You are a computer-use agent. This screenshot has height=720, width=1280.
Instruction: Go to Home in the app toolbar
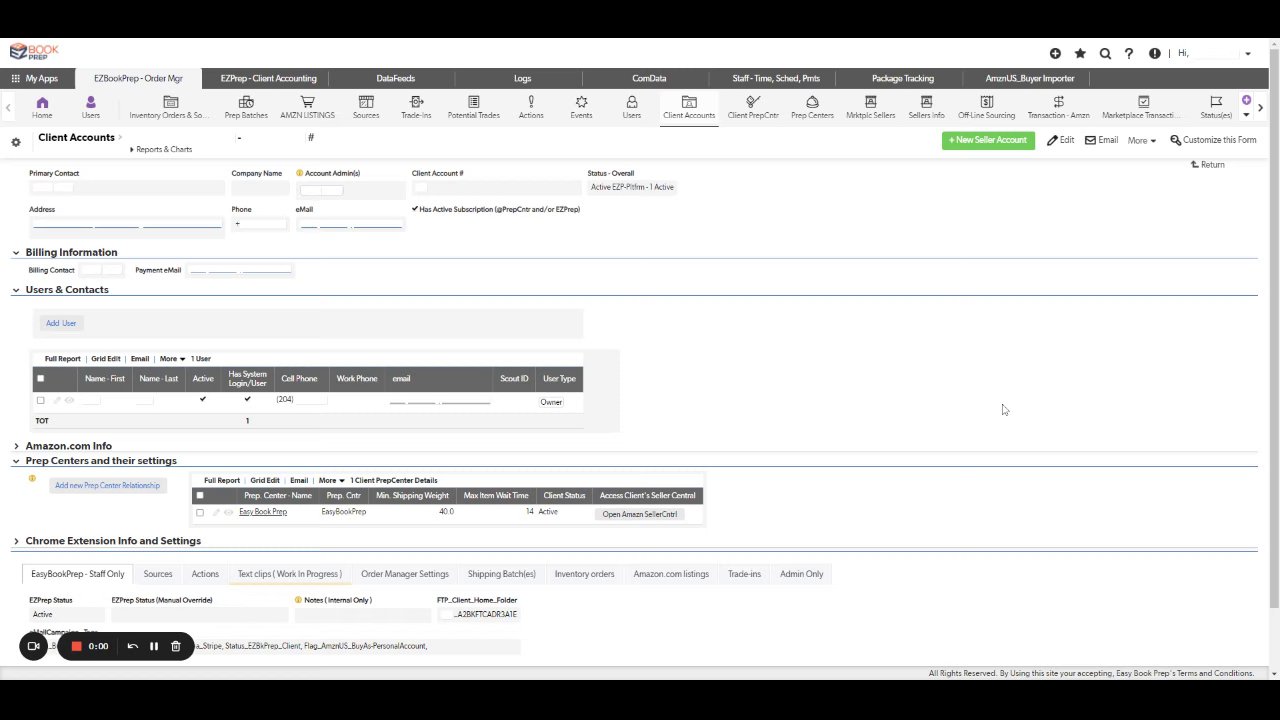coord(42,107)
